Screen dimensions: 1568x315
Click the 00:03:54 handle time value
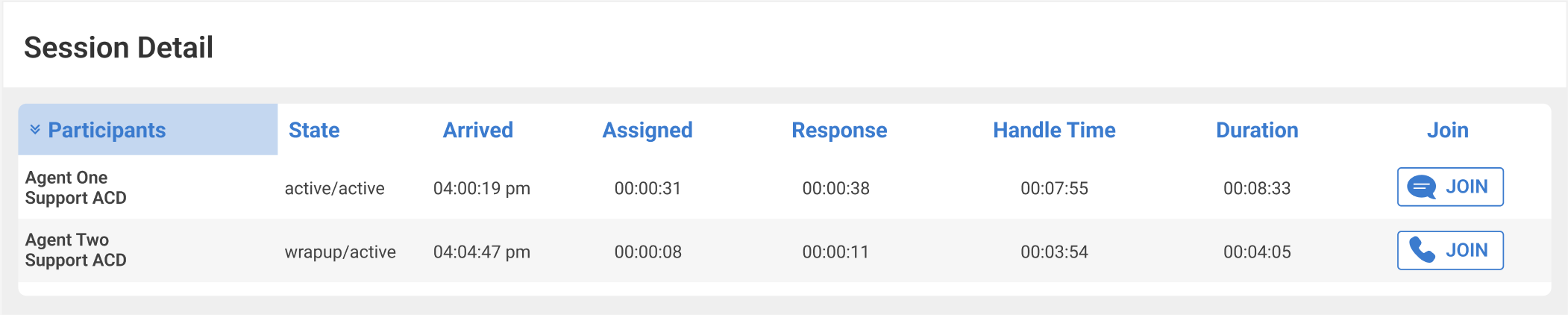1054,252
